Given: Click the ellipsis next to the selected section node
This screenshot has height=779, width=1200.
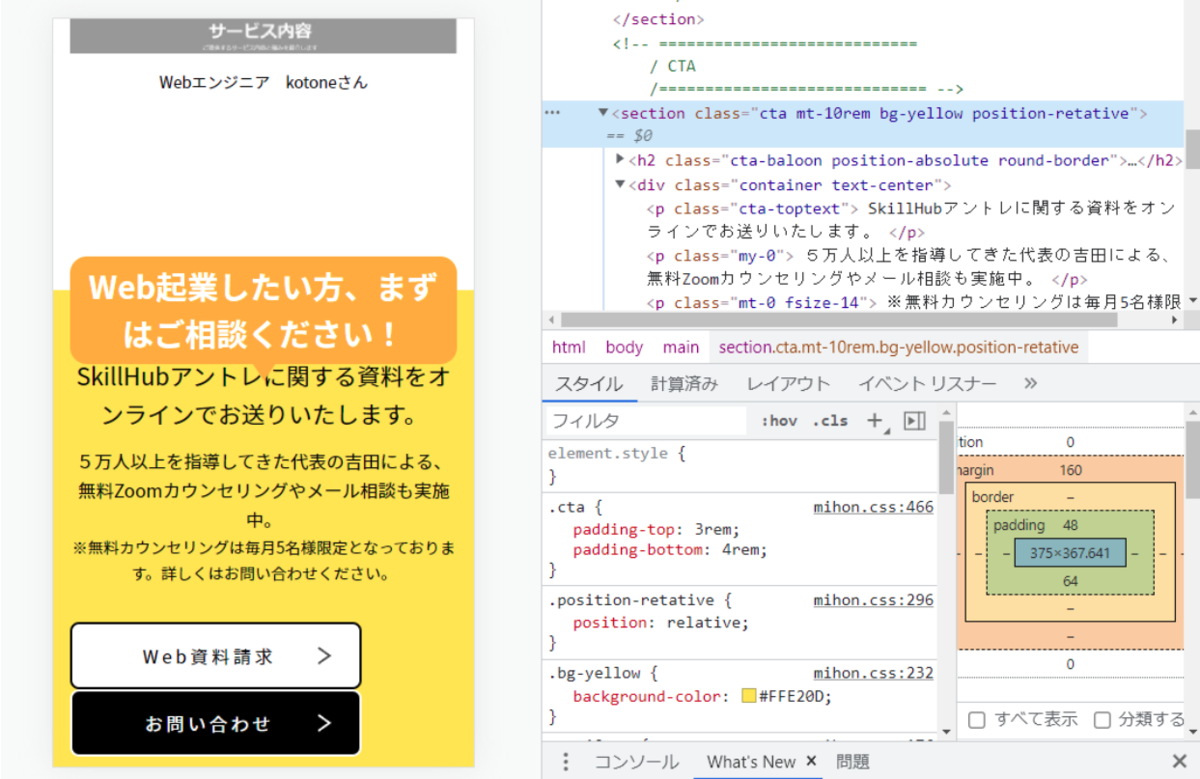Looking at the screenshot, I should pyautogui.click(x=552, y=113).
